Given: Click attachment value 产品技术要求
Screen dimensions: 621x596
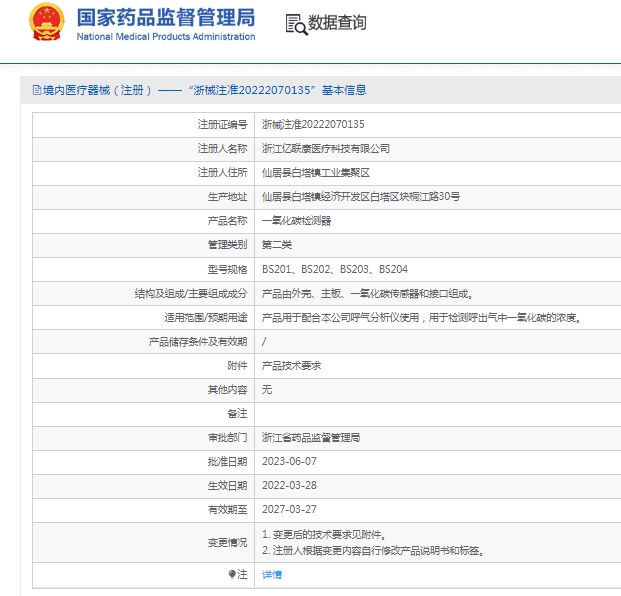Looking at the screenshot, I should [x=291, y=366].
